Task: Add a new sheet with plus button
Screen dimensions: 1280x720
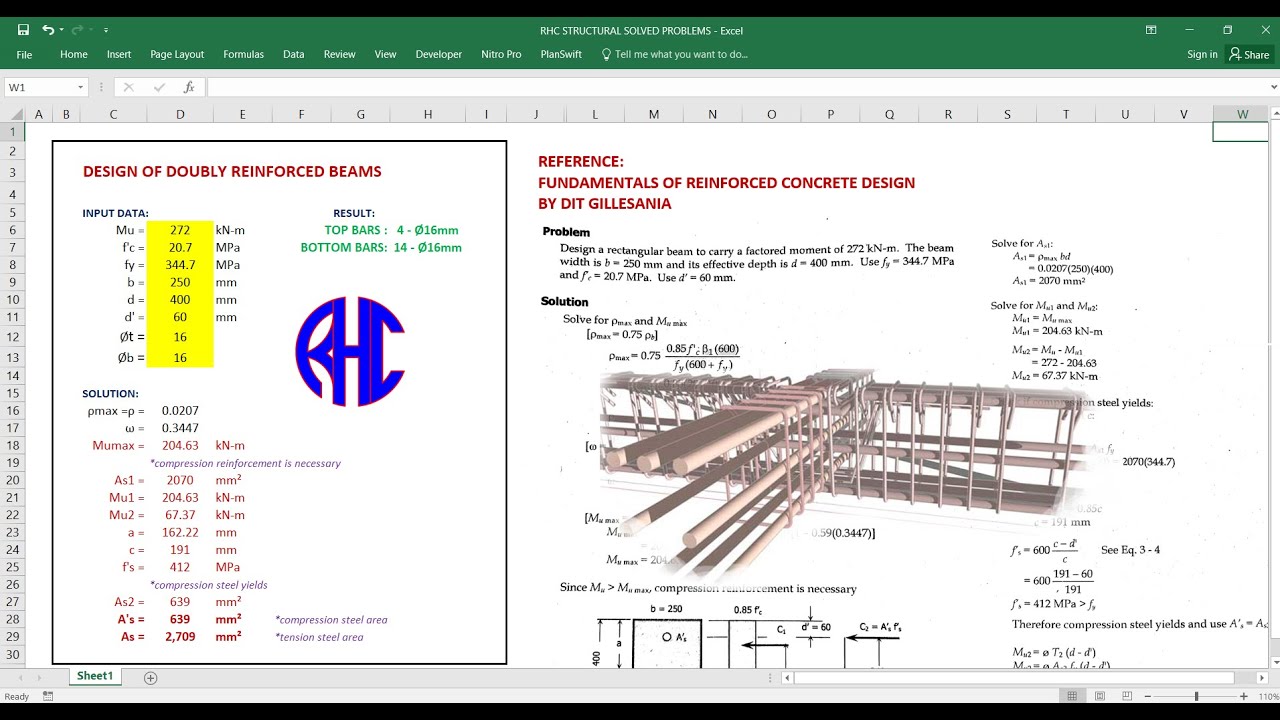Action: coord(150,678)
